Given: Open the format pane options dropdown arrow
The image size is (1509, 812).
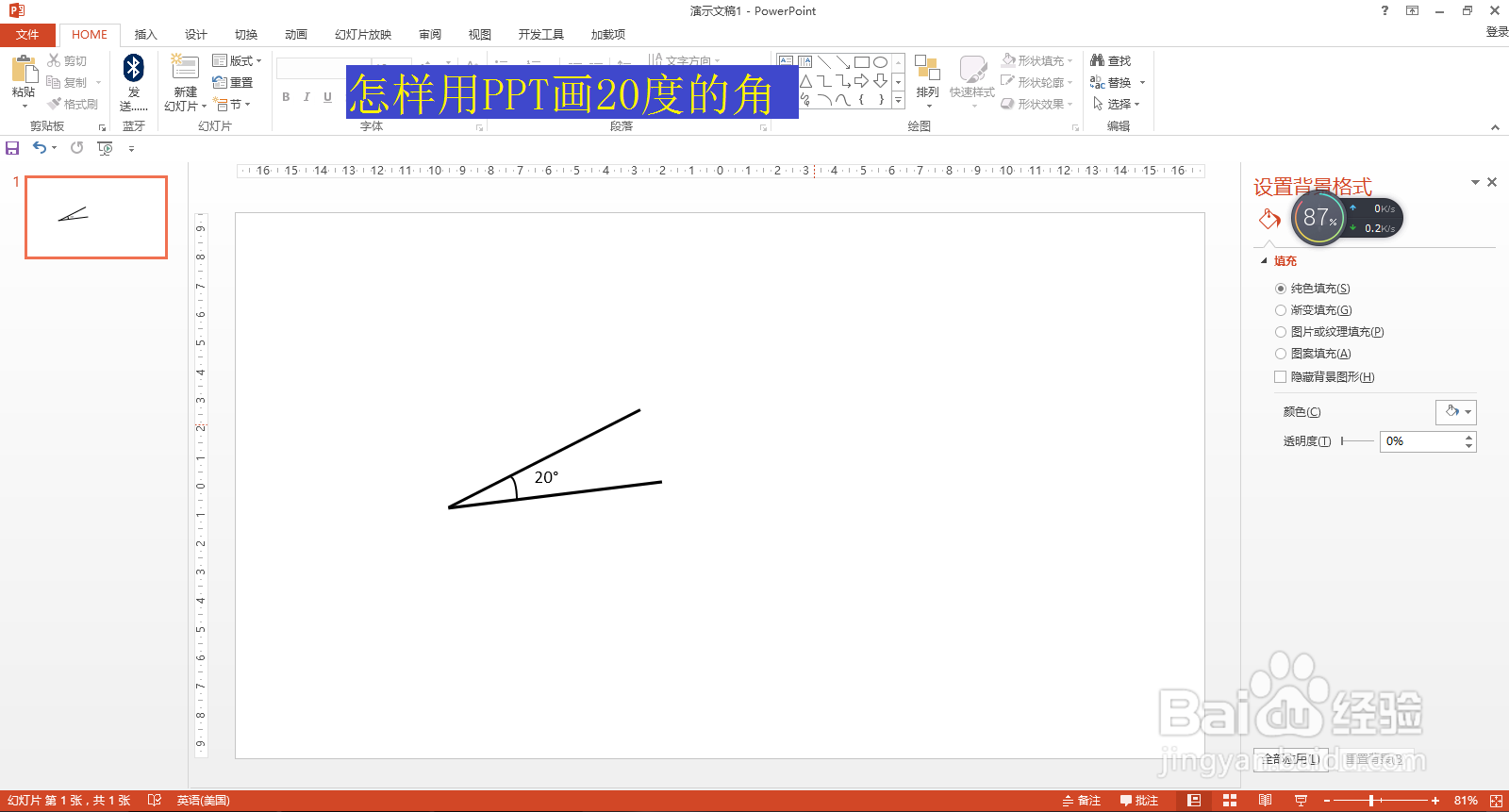Looking at the screenshot, I should (x=1475, y=182).
